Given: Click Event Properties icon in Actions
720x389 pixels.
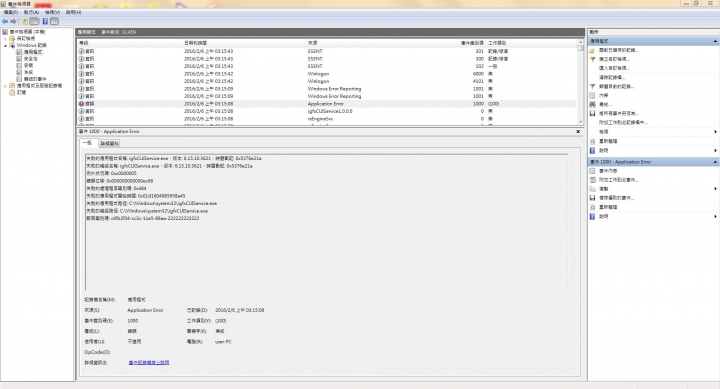Looking at the screenshot, I should click(592, 171).
